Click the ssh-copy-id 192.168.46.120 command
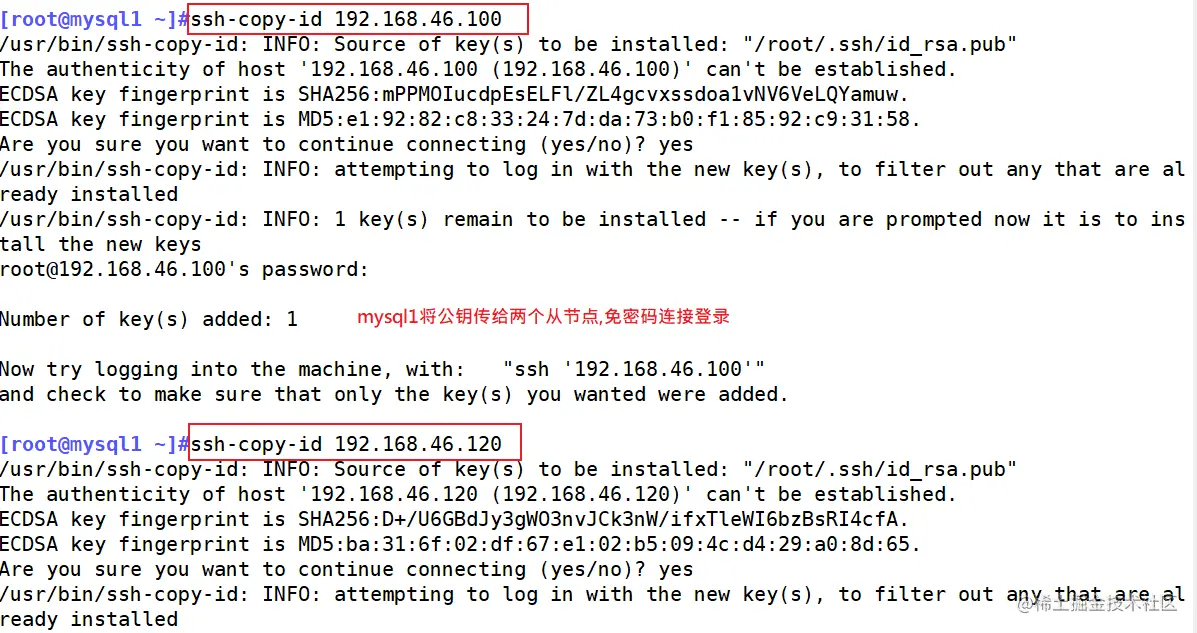Viewport: 1197px width, 633px height. (346, 444)
